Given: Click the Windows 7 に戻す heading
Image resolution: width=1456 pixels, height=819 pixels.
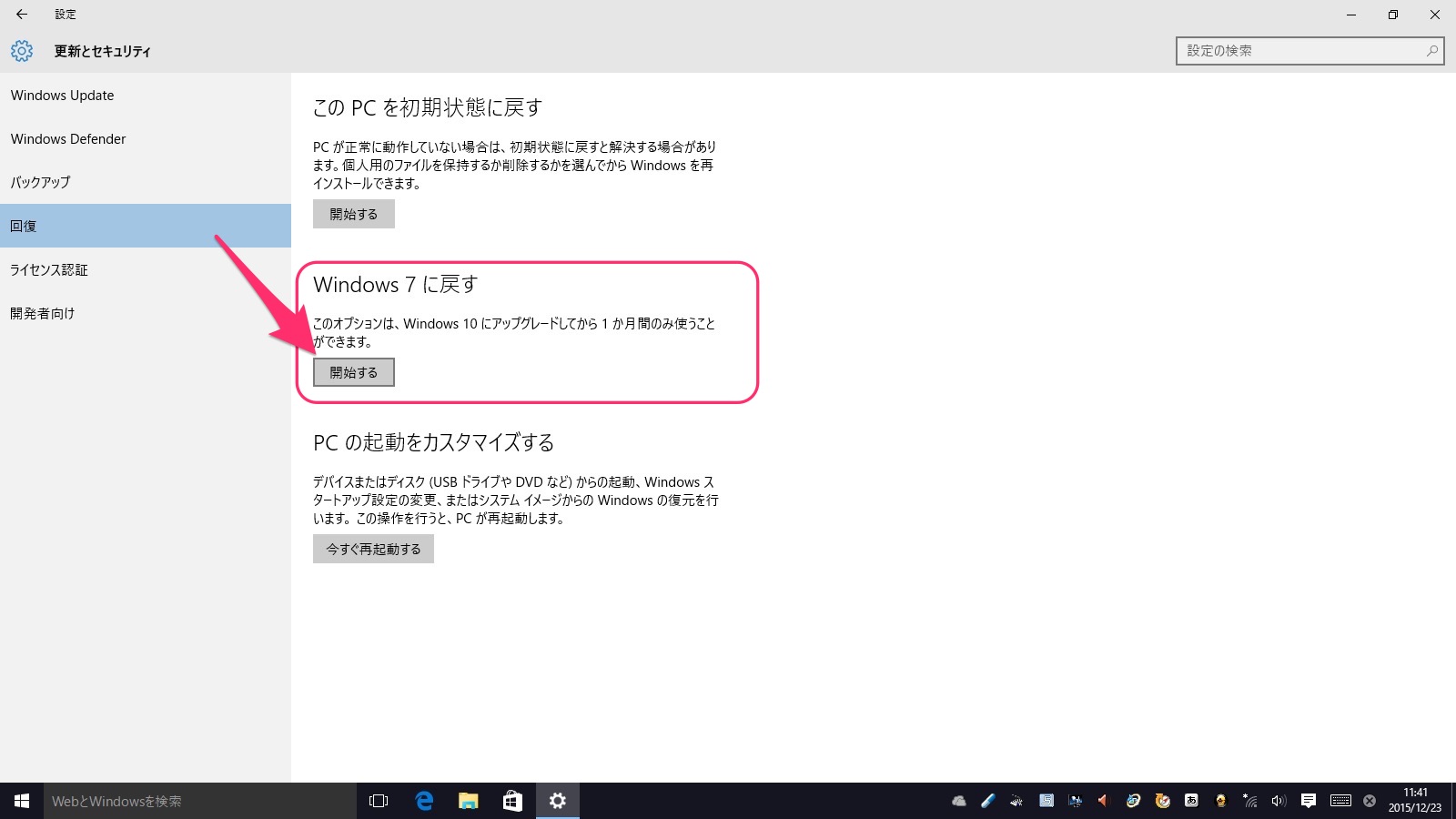Looking at the screenshot, I should 395,285.
